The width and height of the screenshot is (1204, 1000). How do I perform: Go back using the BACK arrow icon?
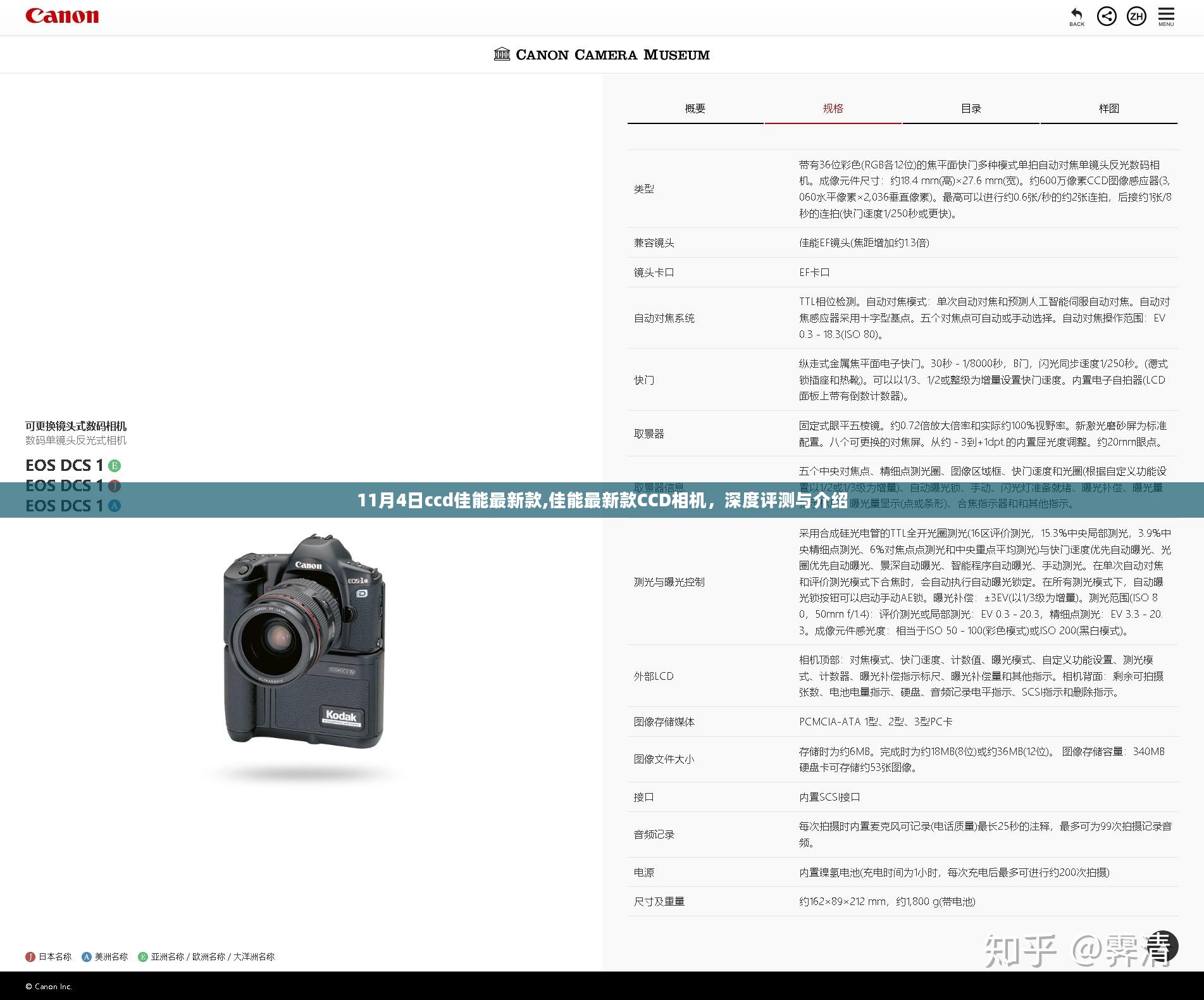coord(1077,16)
